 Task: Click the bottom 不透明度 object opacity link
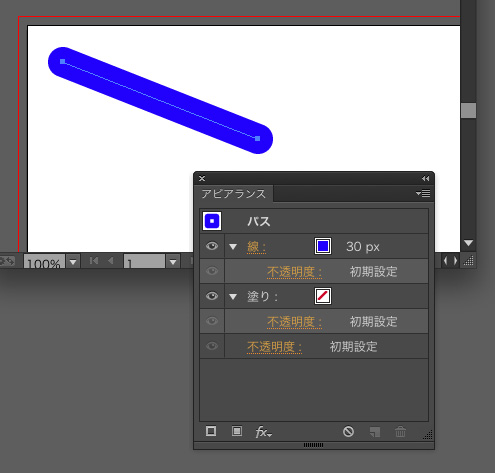(x=274, y=347)
